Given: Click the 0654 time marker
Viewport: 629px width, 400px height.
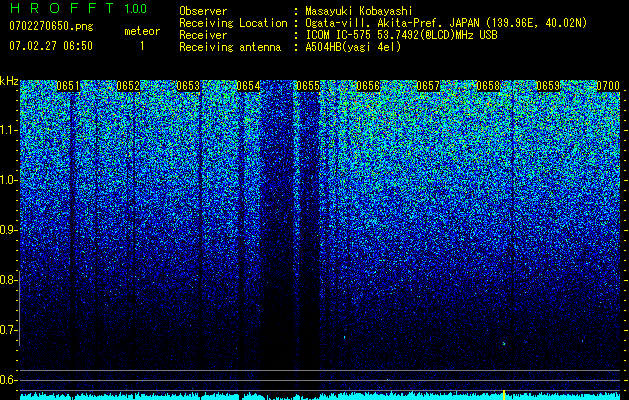Looking at the screenshot, I should coord(248,86).
